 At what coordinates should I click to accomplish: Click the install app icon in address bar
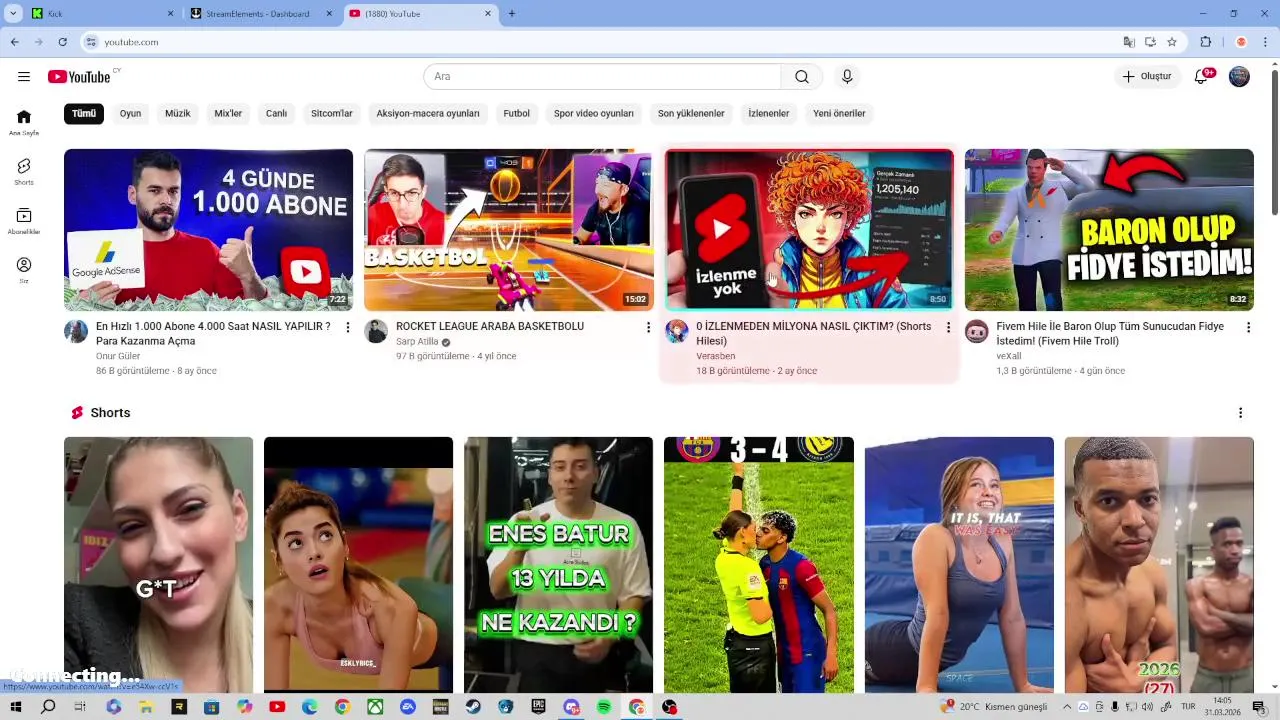tap(1151, 42)
